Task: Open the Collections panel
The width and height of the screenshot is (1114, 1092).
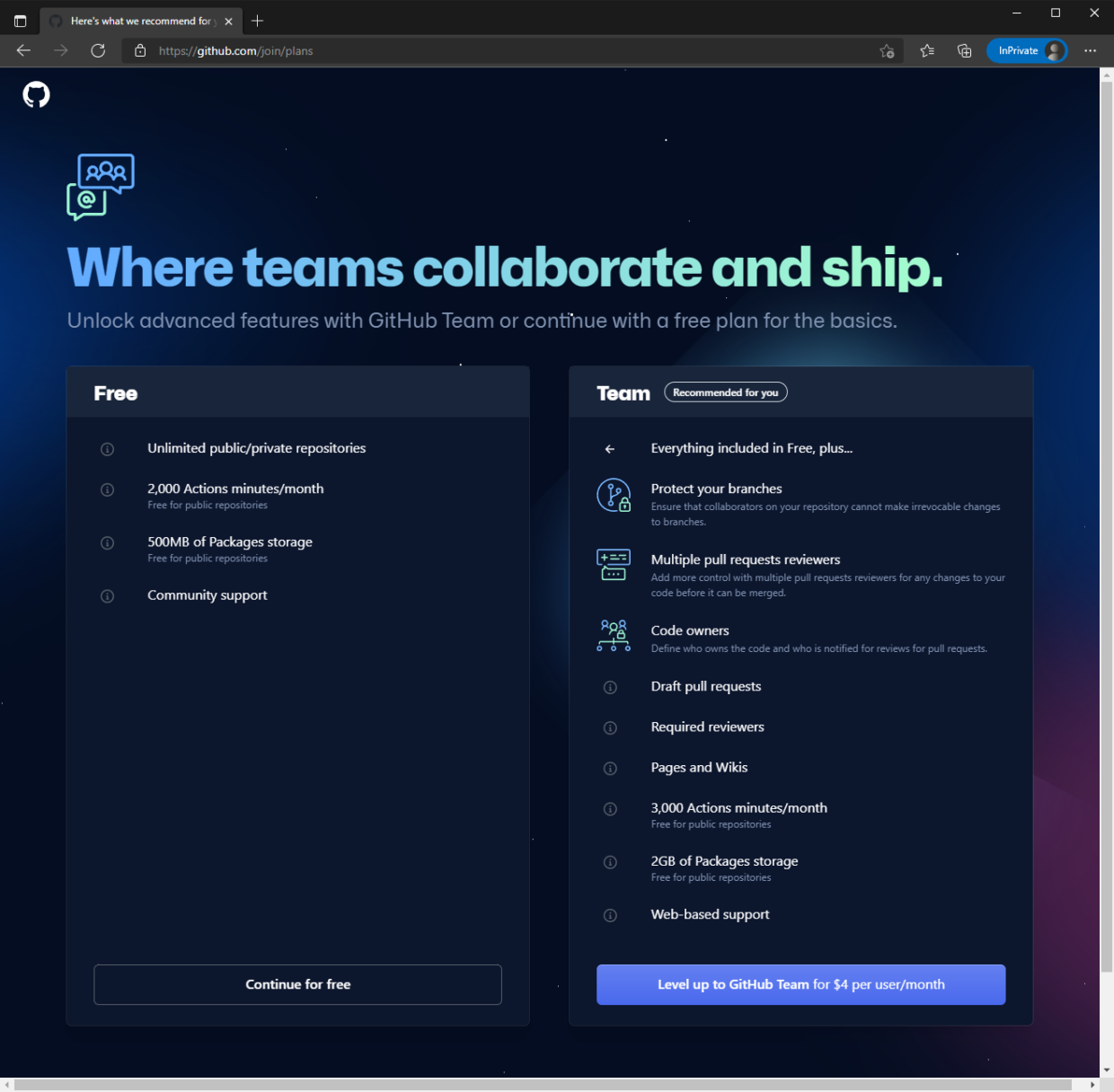Action: click(964, 51)
